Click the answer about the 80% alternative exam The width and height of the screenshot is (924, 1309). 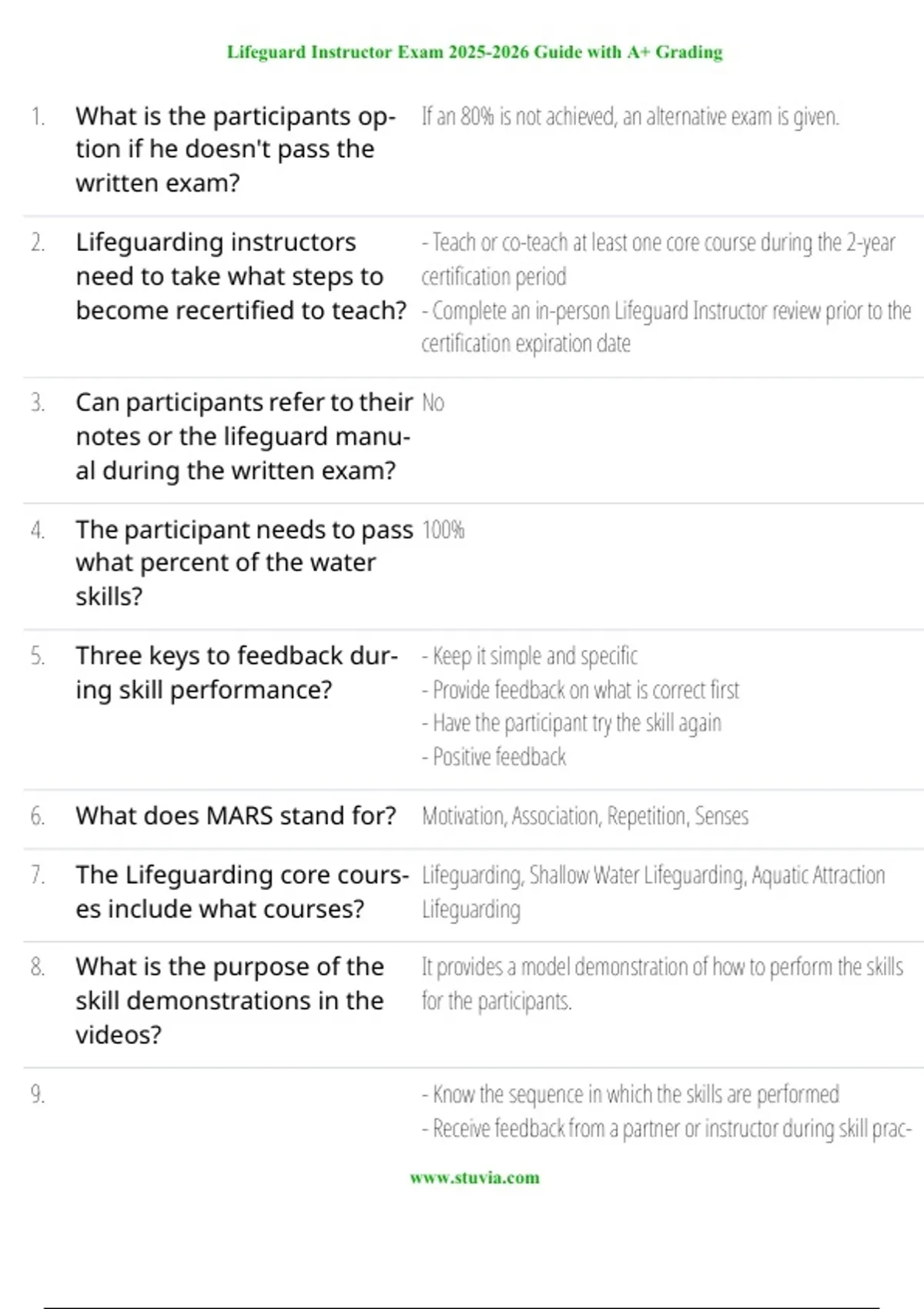[630, 116]
